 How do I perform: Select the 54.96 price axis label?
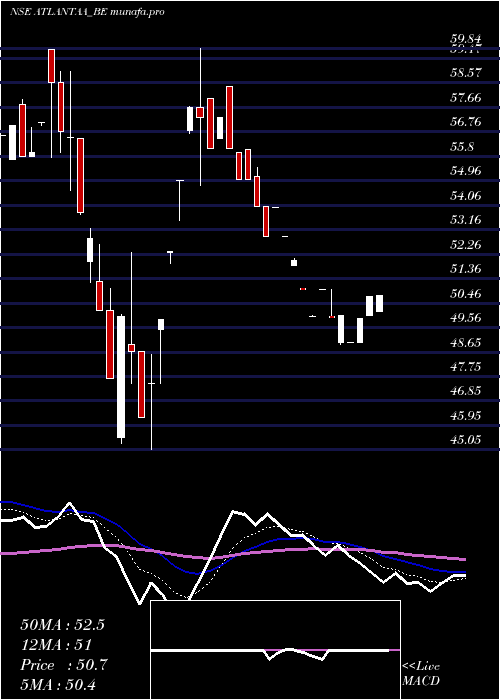(x=466, y=171)
